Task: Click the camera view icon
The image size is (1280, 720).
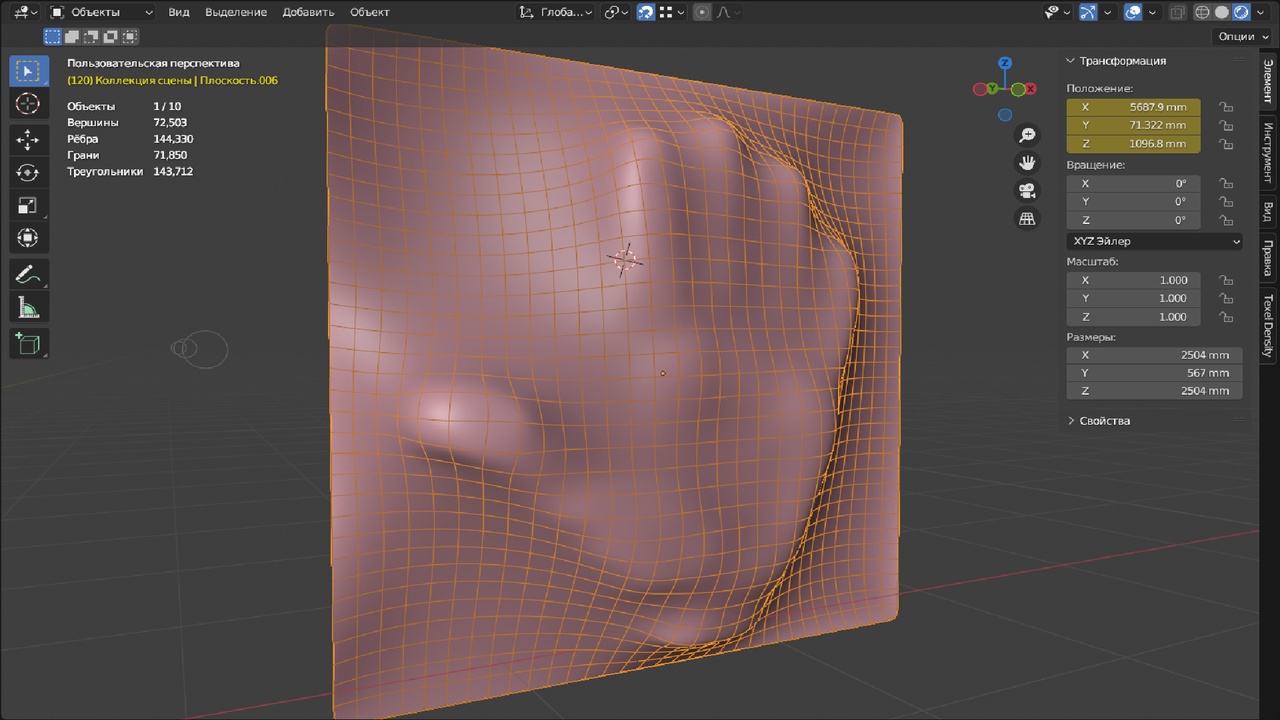Action: click(x=1027, y=190)
